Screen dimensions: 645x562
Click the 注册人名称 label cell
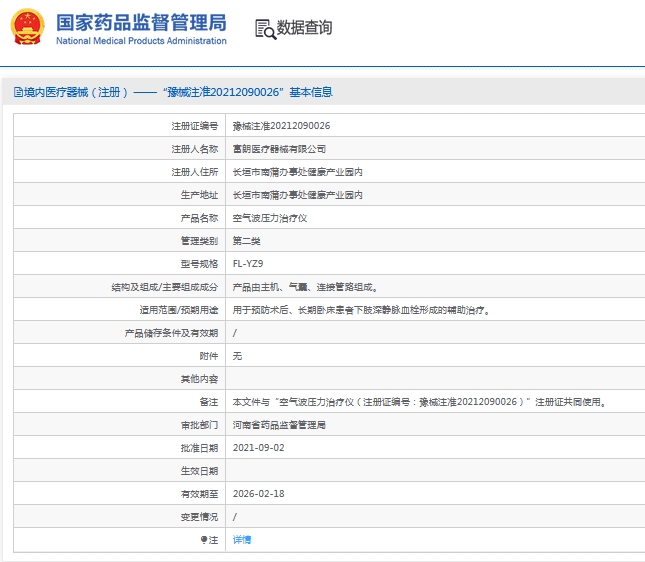pos(120,149)
